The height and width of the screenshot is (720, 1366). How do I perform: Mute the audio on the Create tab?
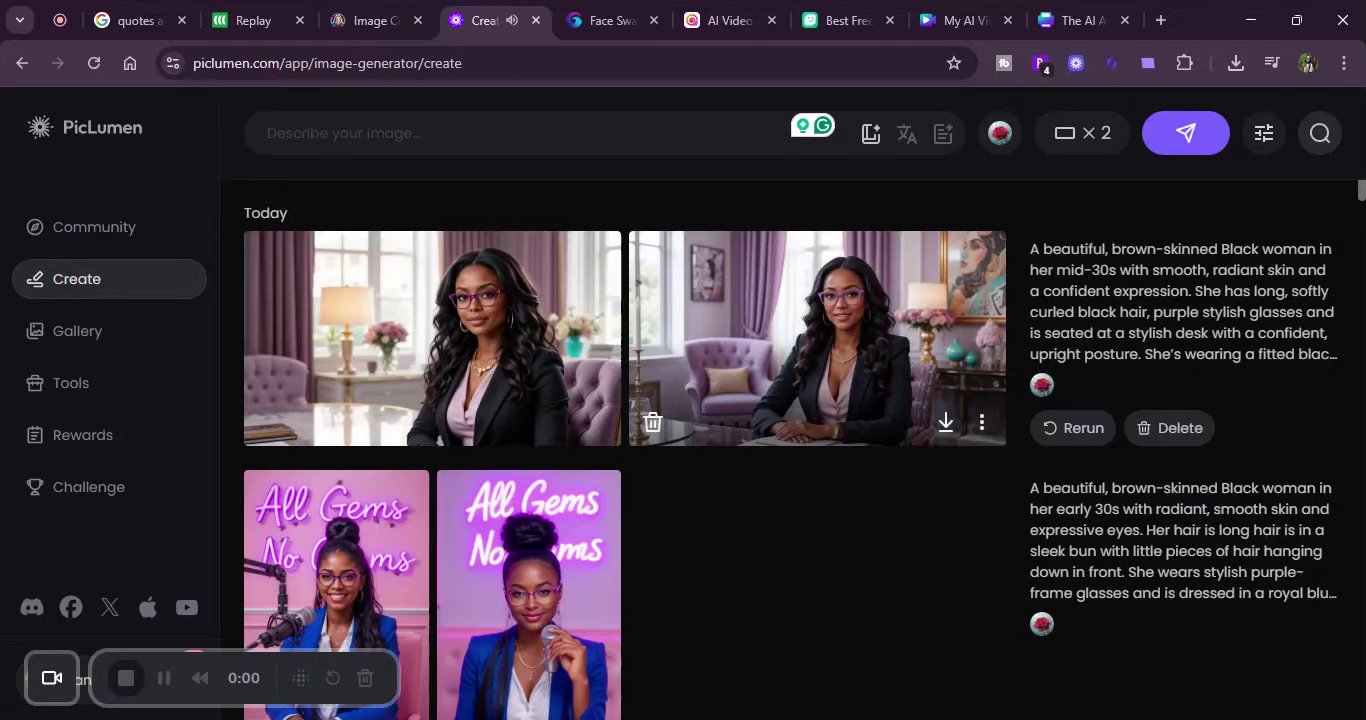pyautogui.click(x=512, y=20)
